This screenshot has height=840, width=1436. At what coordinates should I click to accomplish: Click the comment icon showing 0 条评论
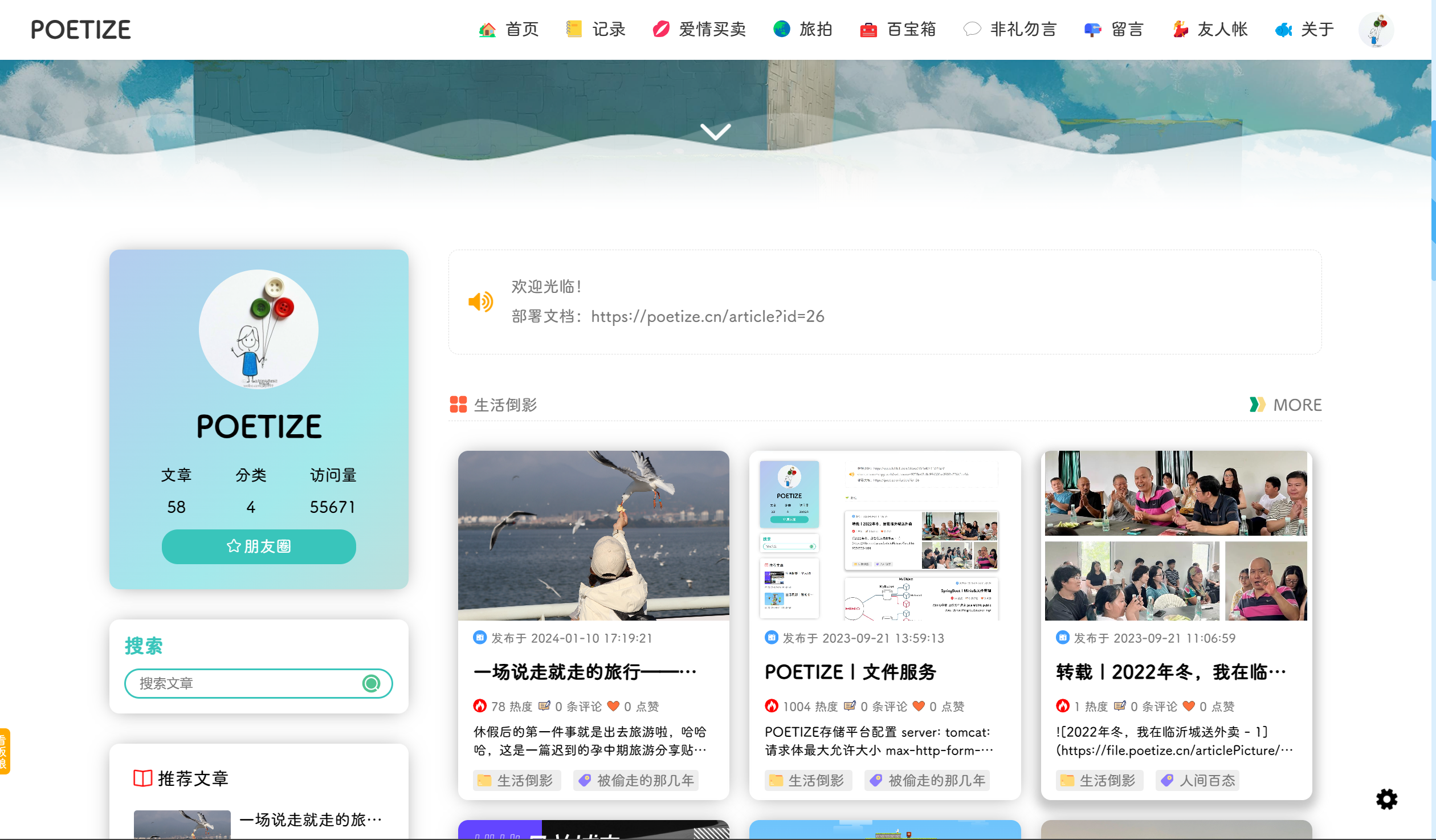point(545,706)
